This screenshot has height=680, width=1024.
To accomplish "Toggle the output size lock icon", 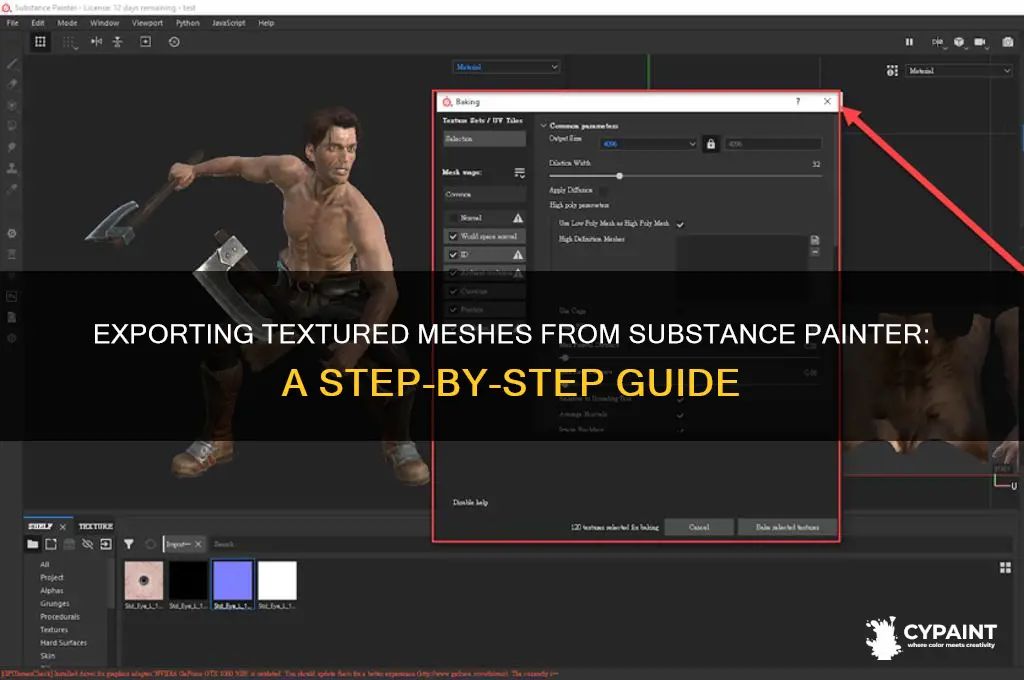I will pyautogui.click(x=711, y=144).
